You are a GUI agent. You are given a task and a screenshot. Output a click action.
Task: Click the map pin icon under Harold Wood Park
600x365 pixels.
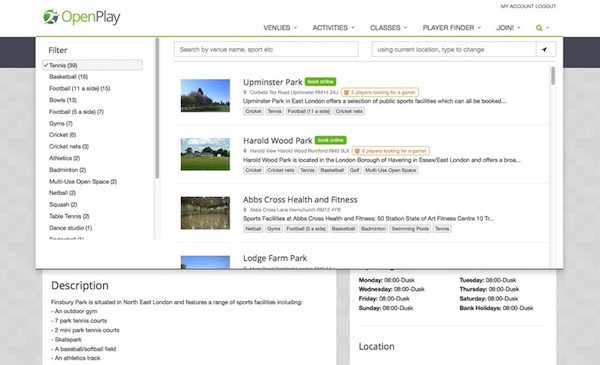tap(245, 151)
